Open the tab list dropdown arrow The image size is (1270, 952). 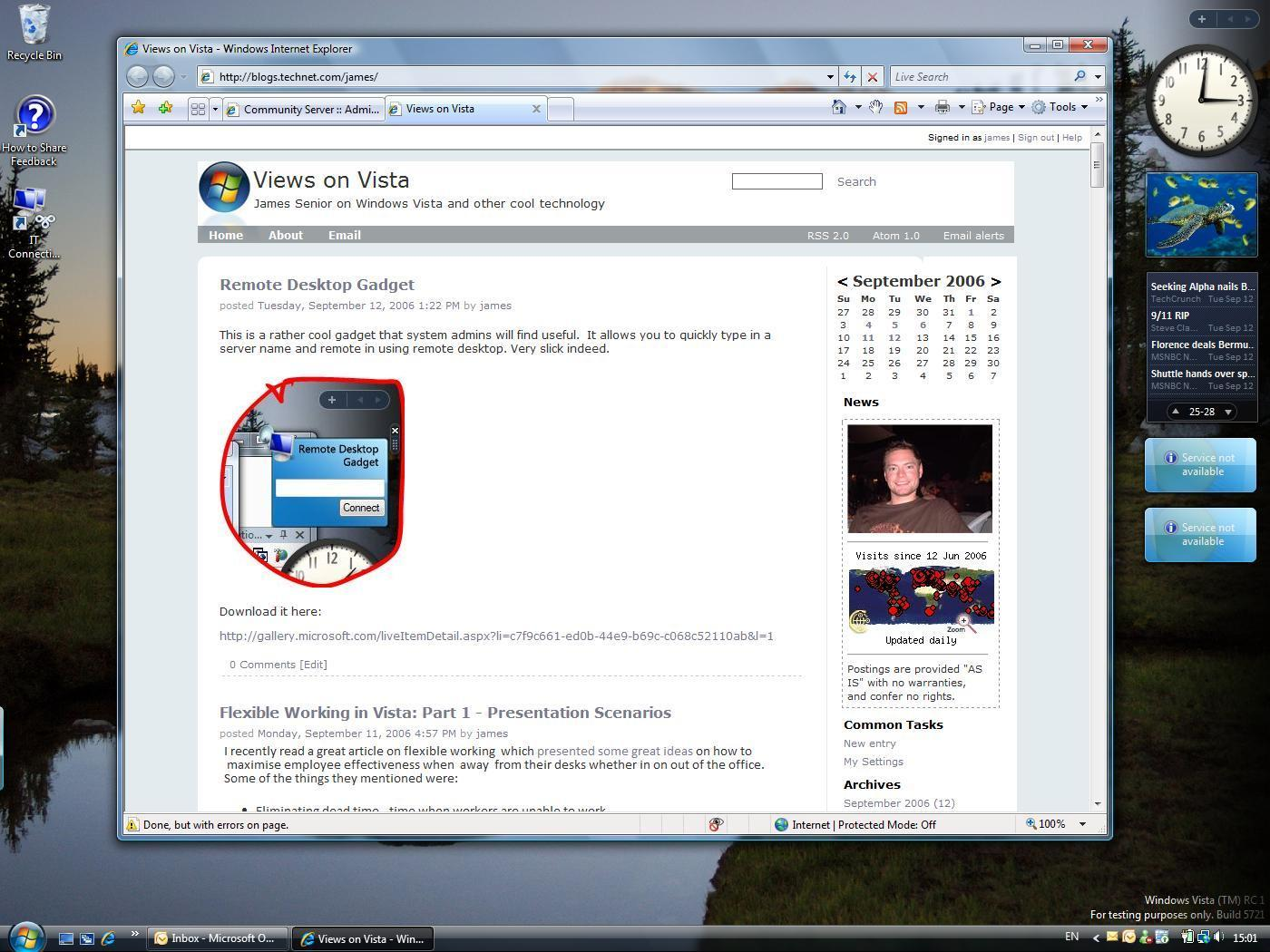[x=215, y=109]
